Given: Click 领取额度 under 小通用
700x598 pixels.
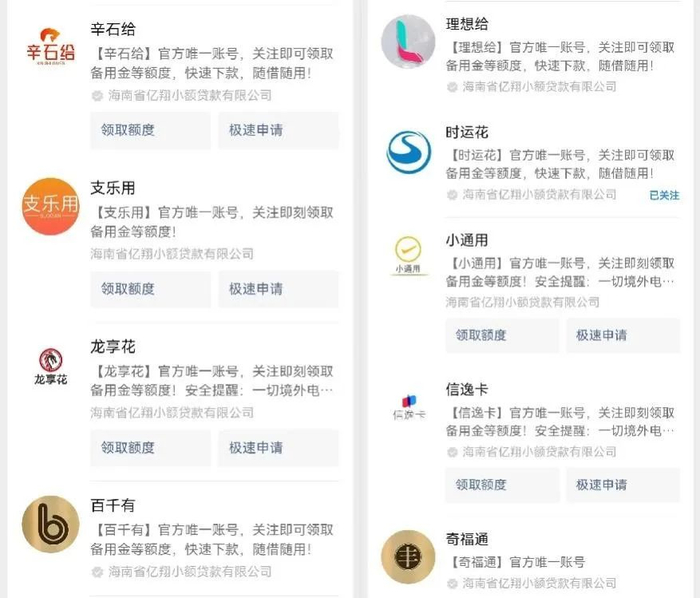Looking at the screenshot, I should pos(502,335).
